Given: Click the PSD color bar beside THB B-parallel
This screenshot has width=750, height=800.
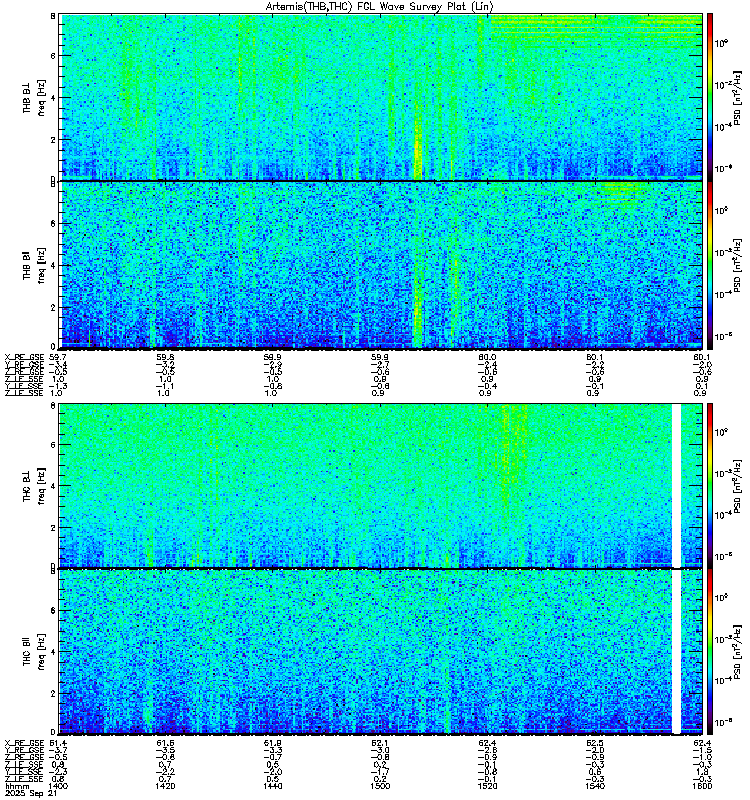Looking at the screenshot, I should click(710, 265).
